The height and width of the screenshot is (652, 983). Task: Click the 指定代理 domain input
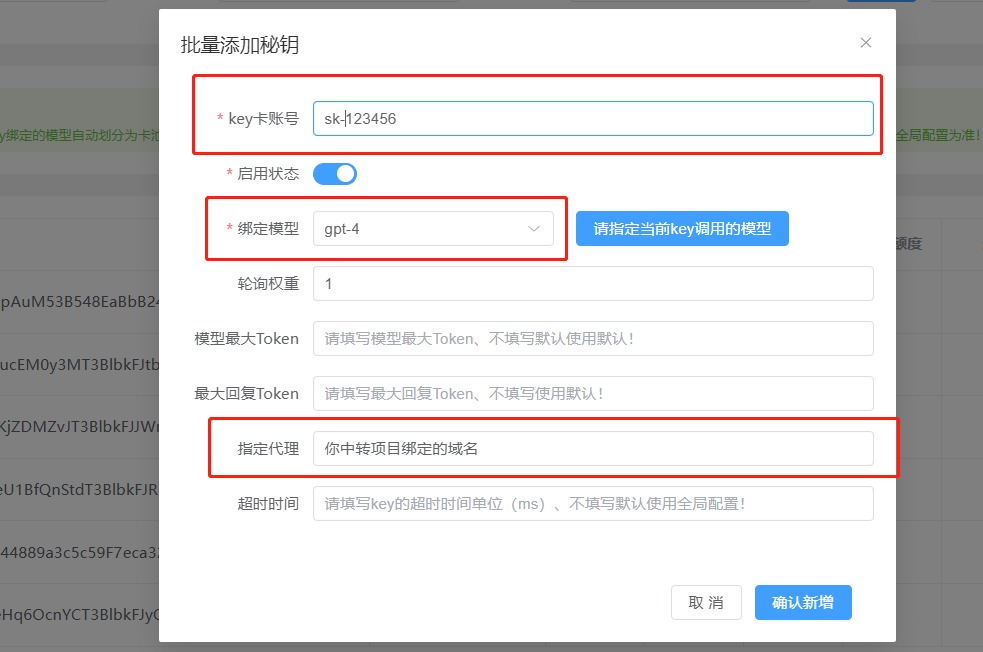point(593,448)
